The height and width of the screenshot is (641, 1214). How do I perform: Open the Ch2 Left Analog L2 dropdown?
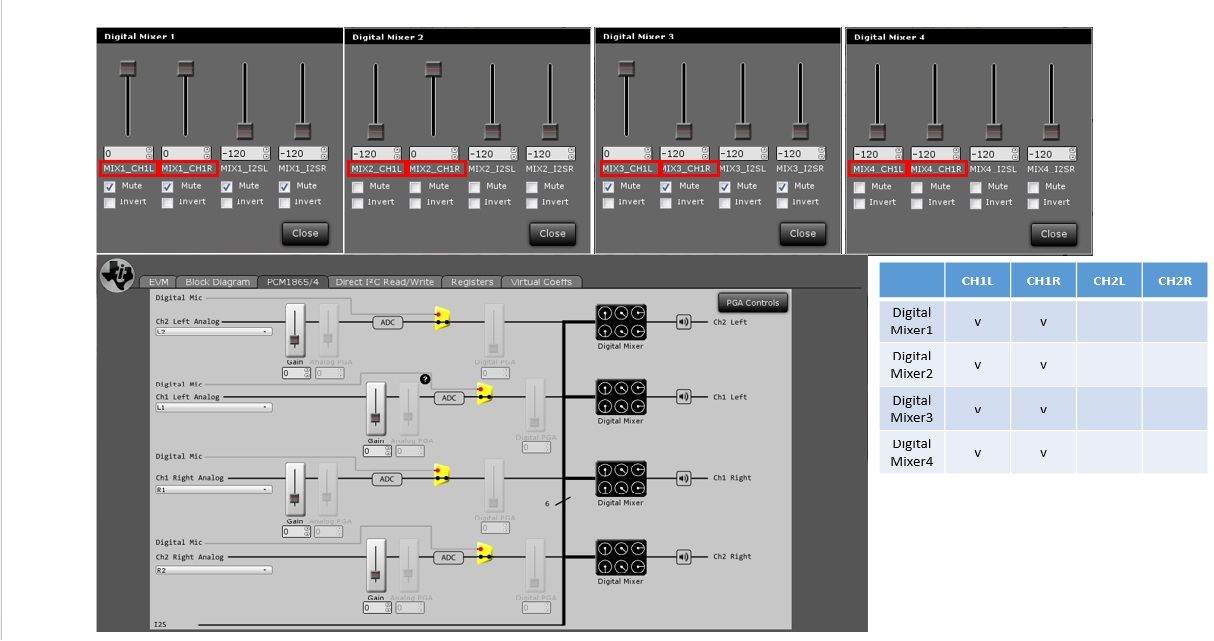(x=213, y=330)
